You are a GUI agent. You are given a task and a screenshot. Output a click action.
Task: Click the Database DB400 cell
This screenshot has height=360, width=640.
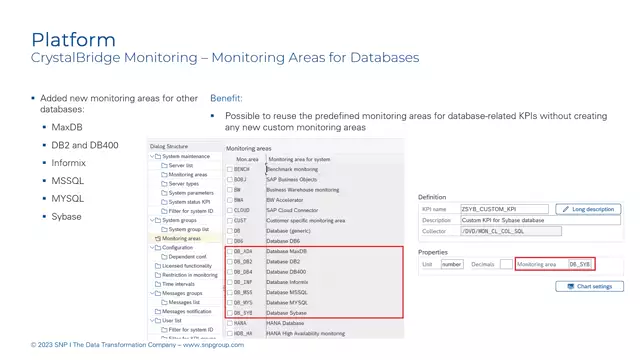[286, 272]
